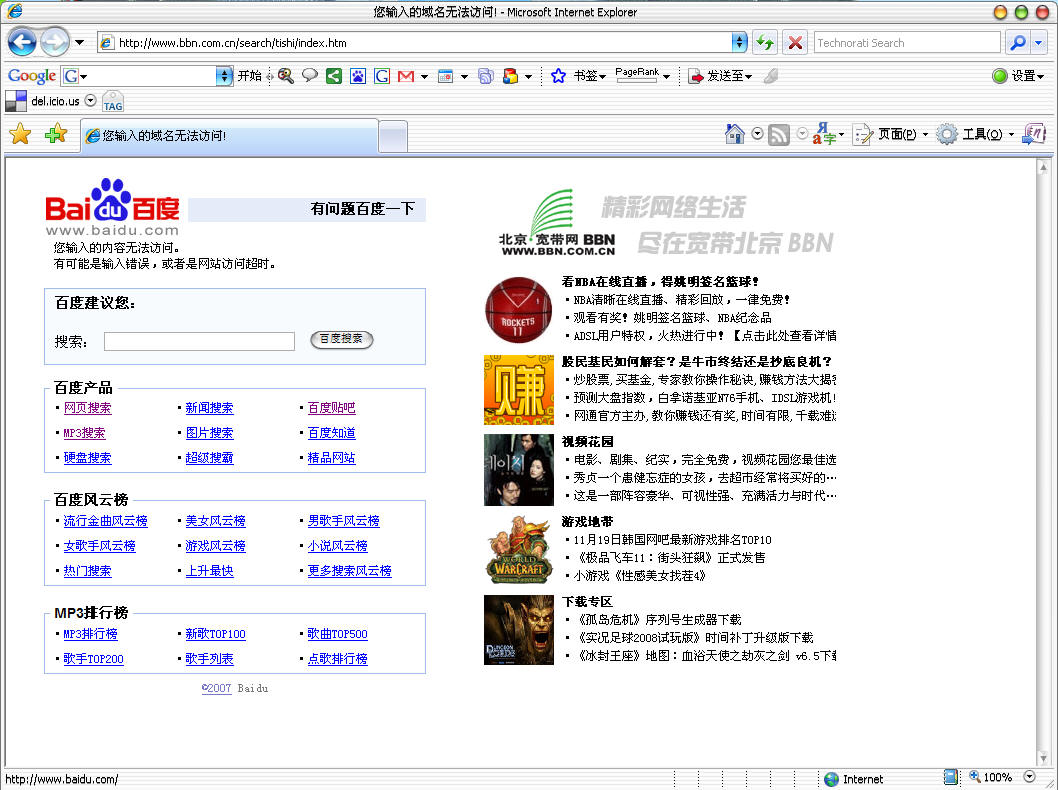The image size is (1058, 790).
Task: Click the Stop loading red X icon
Action: [x=795, y=42]
